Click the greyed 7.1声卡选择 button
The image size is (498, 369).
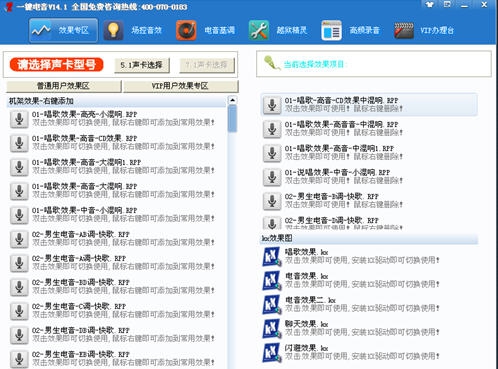[207, 65]
